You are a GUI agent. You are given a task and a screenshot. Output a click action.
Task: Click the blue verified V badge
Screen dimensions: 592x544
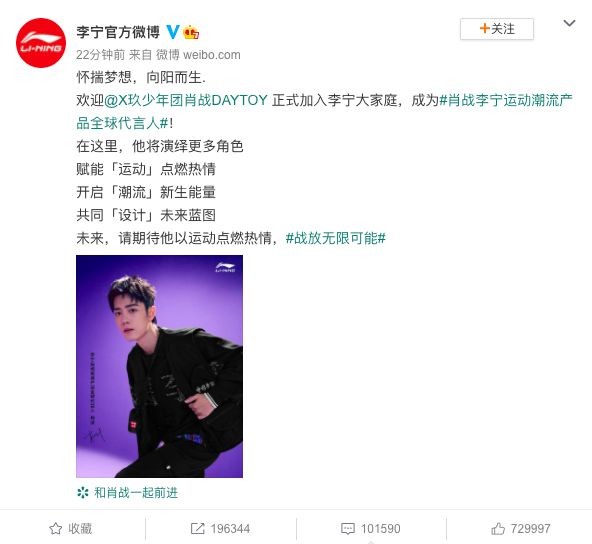pos(173,32)
